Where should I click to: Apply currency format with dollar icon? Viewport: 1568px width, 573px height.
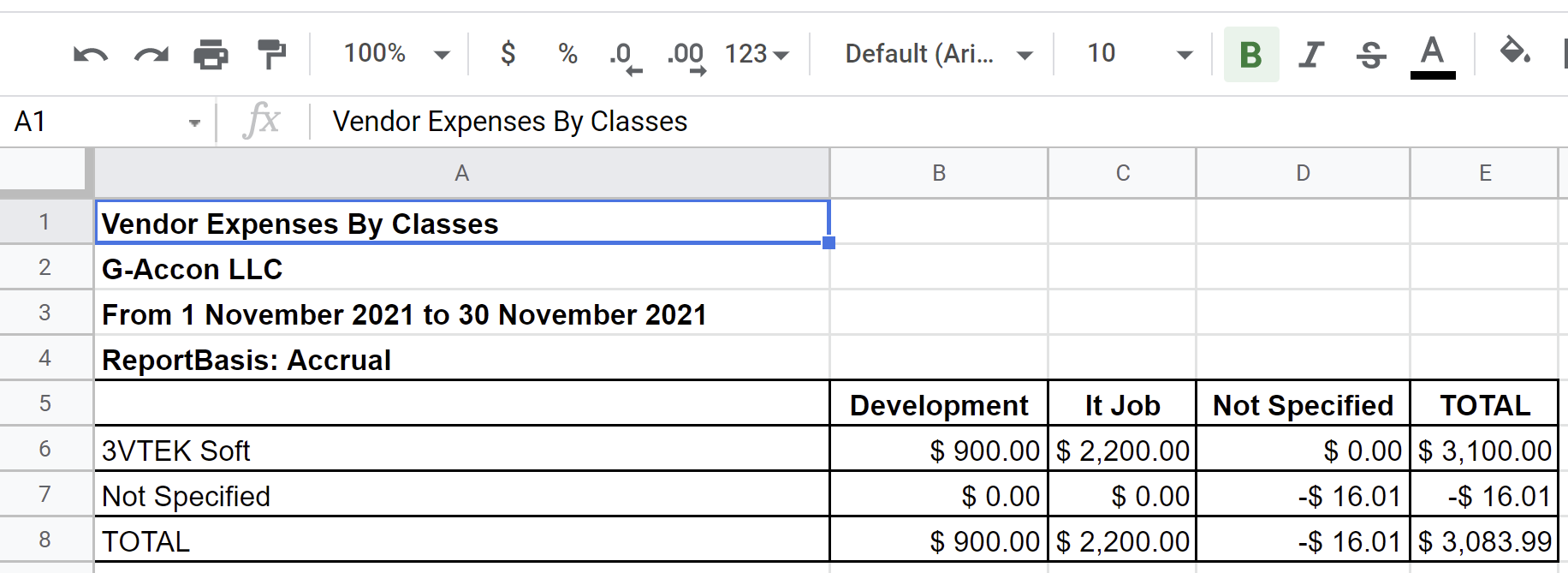pos(508,54)
